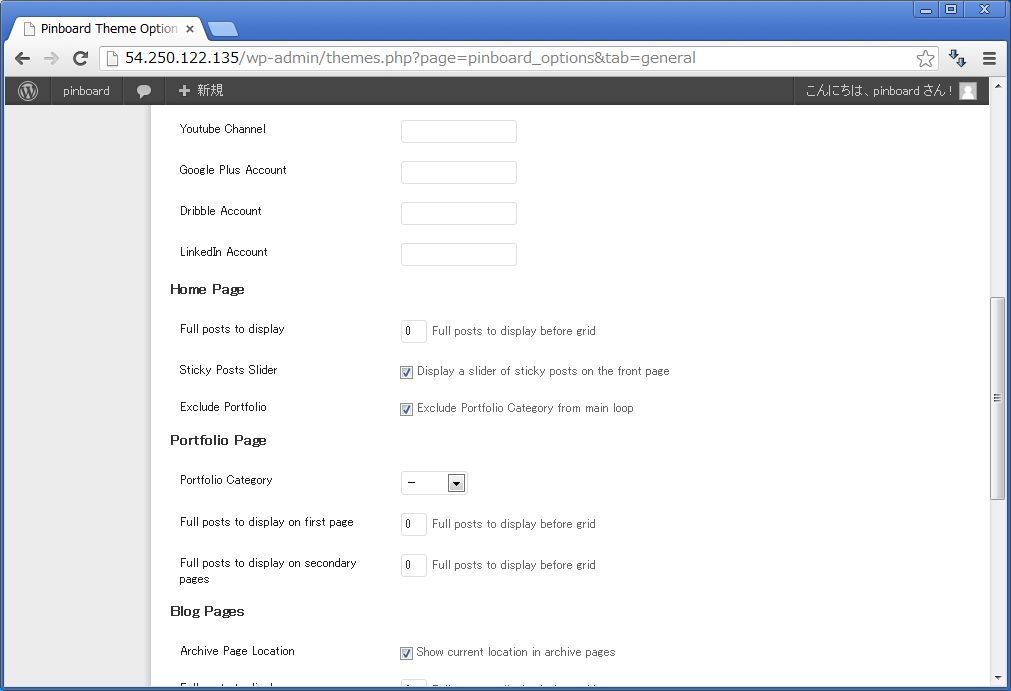The image size is (1011, 691).
Task: Click the 'Display a slider of sticky posts' label
Action: click(x=543, y=371)
